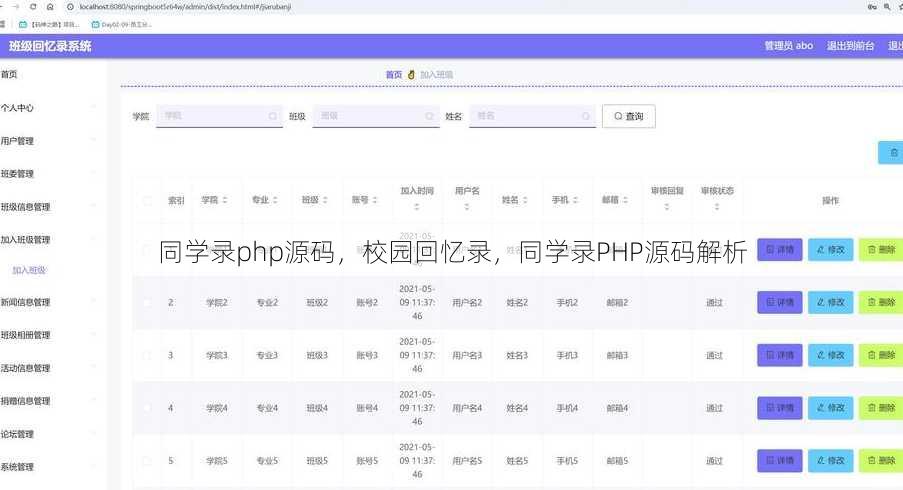Toggle the select-all header checkbox
The image size is (903, 490).
coord(147,200)
